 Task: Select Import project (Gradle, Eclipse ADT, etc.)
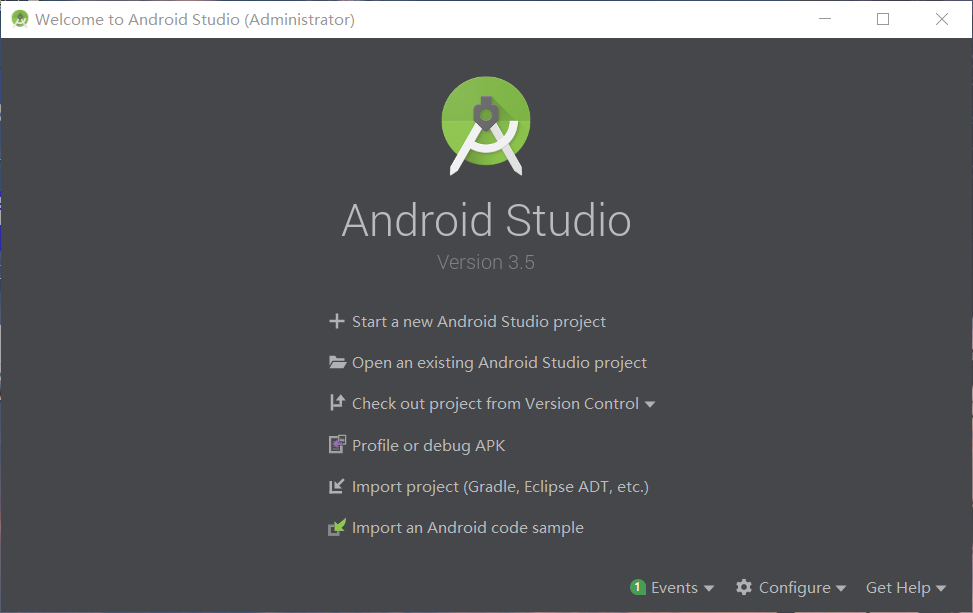(500, 486)
